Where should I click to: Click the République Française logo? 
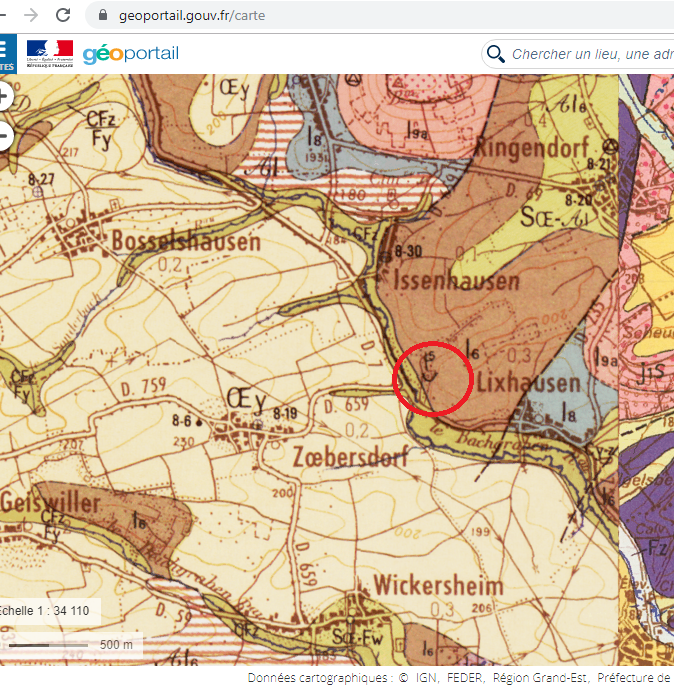[49, 53]
